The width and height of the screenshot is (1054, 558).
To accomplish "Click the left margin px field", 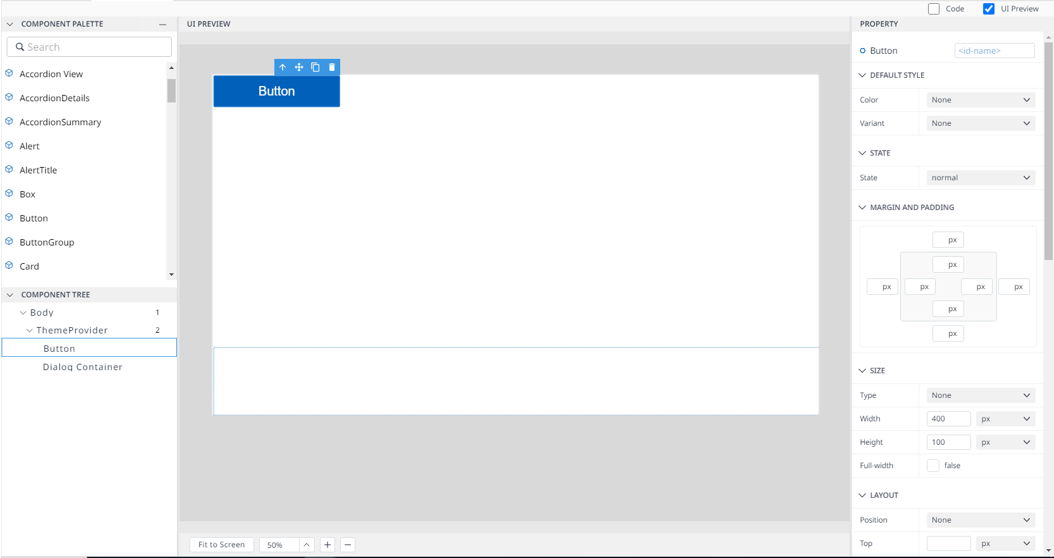I will (883, 286).
